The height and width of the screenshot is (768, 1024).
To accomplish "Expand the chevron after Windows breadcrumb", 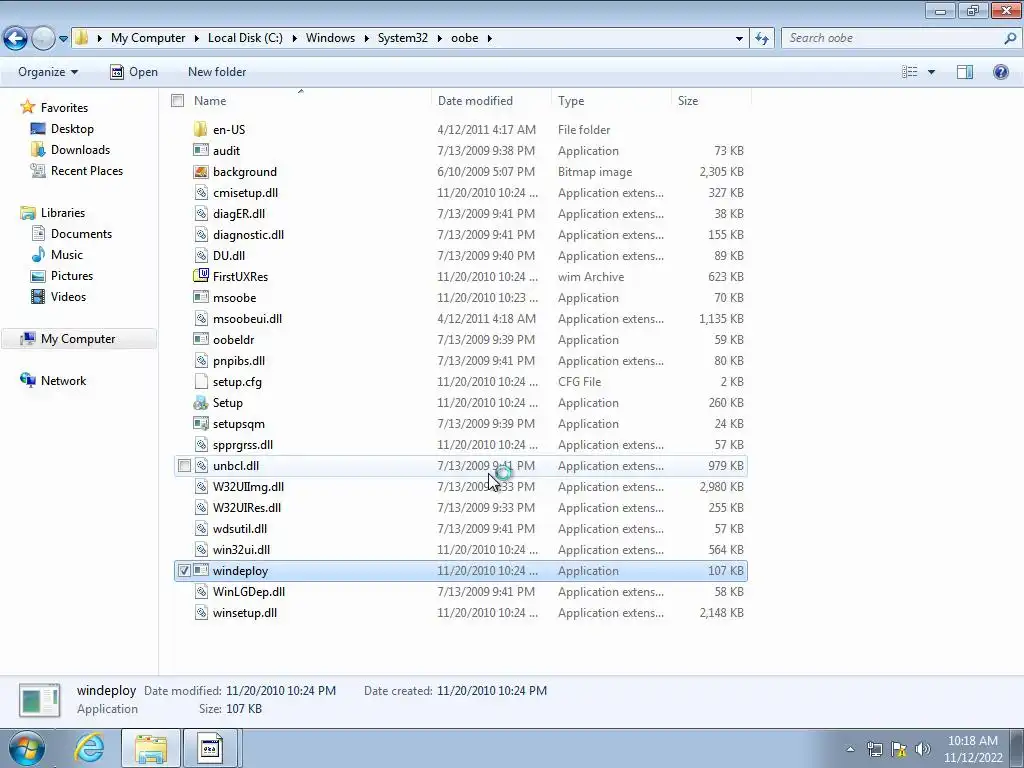I will pos(366,38).
